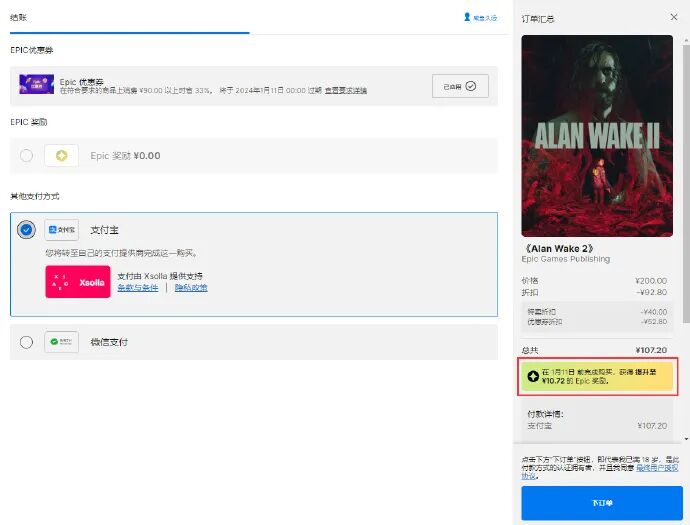Select the Alipay (支付宝) radio button
690x525 pixels.
pyautogui.click(x=26, y=230)
